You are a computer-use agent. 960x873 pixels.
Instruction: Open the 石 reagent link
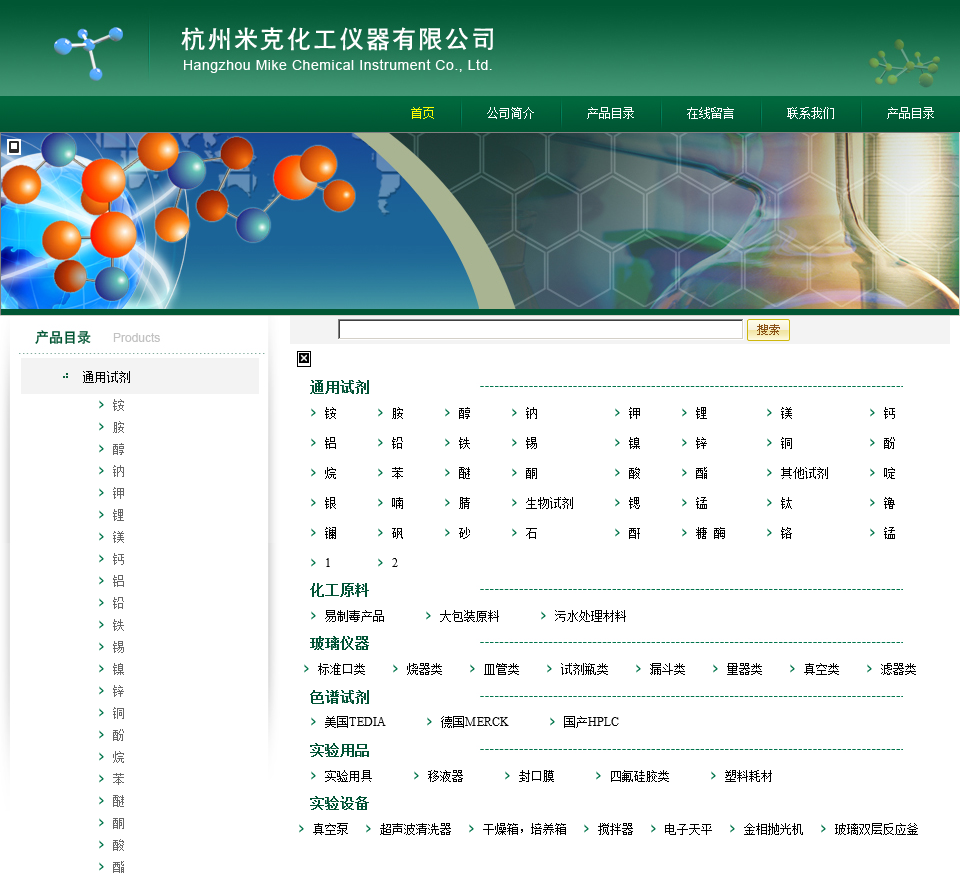[x=531, y=533]
